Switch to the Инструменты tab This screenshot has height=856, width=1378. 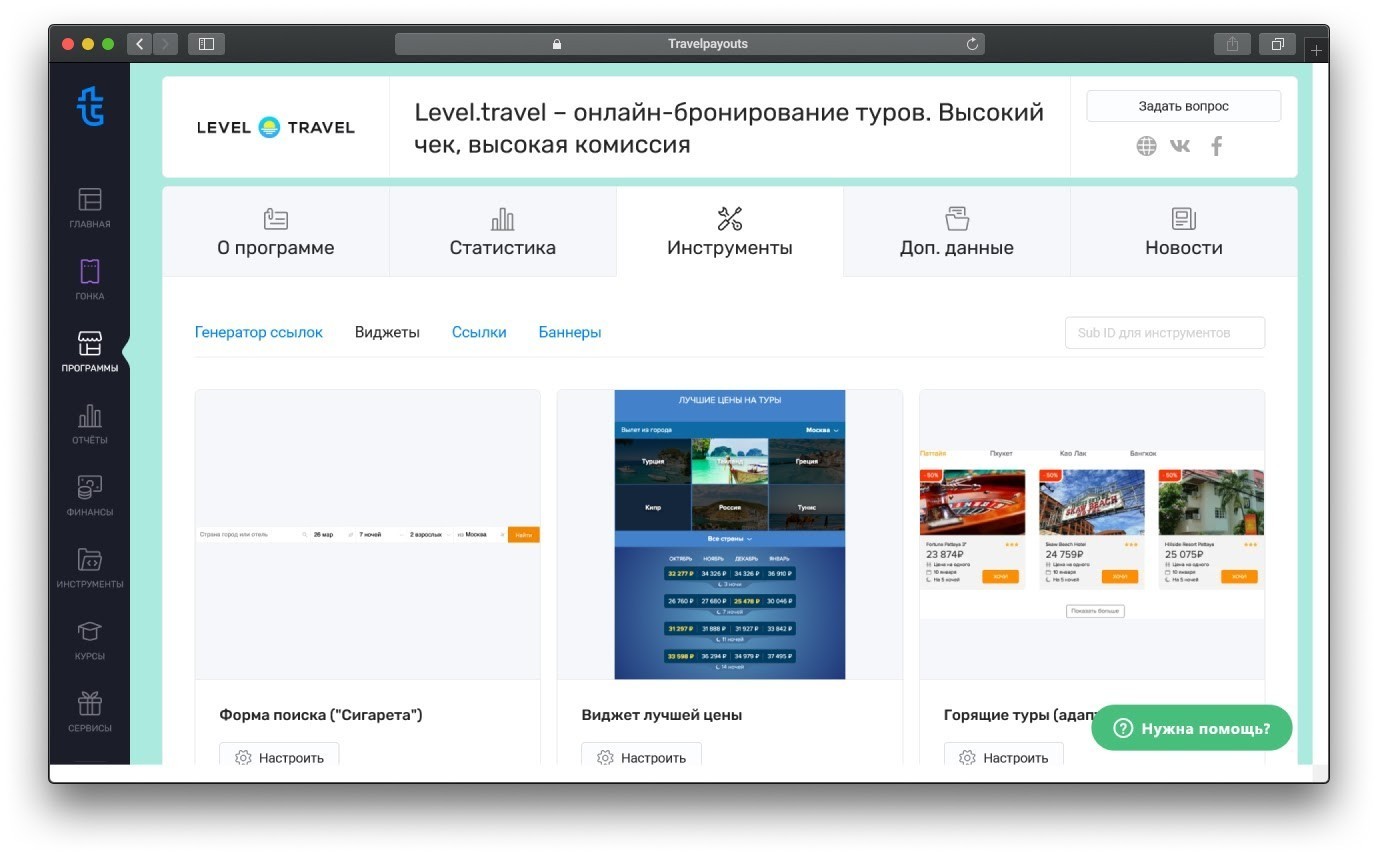click(x=730, y=231)
